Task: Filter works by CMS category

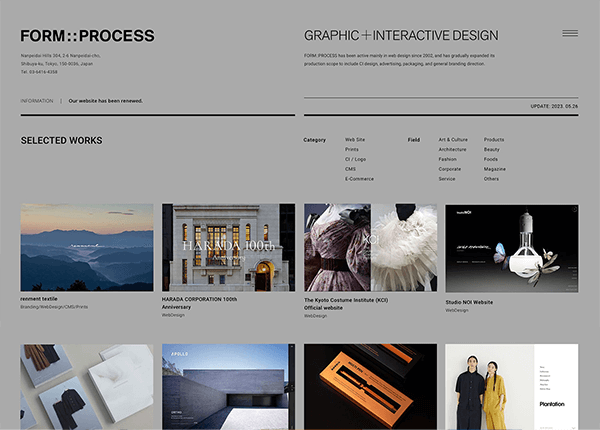Action: point(350,169)
